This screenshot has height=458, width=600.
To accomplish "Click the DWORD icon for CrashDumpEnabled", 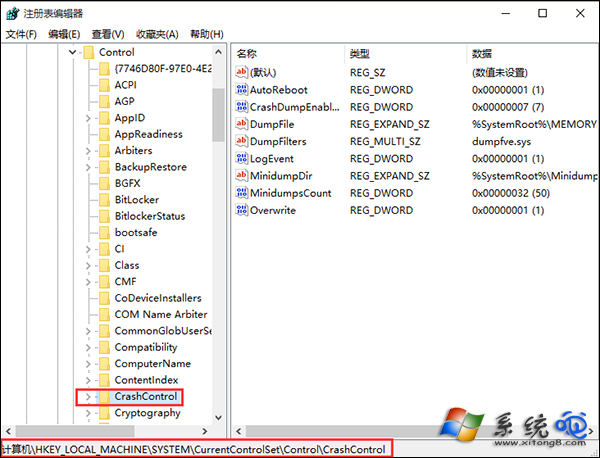I will (x=241, y=106).
